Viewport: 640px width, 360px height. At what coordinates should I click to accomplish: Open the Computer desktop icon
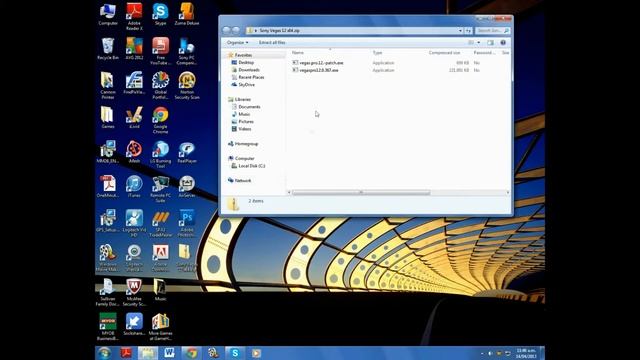point(108,14)
